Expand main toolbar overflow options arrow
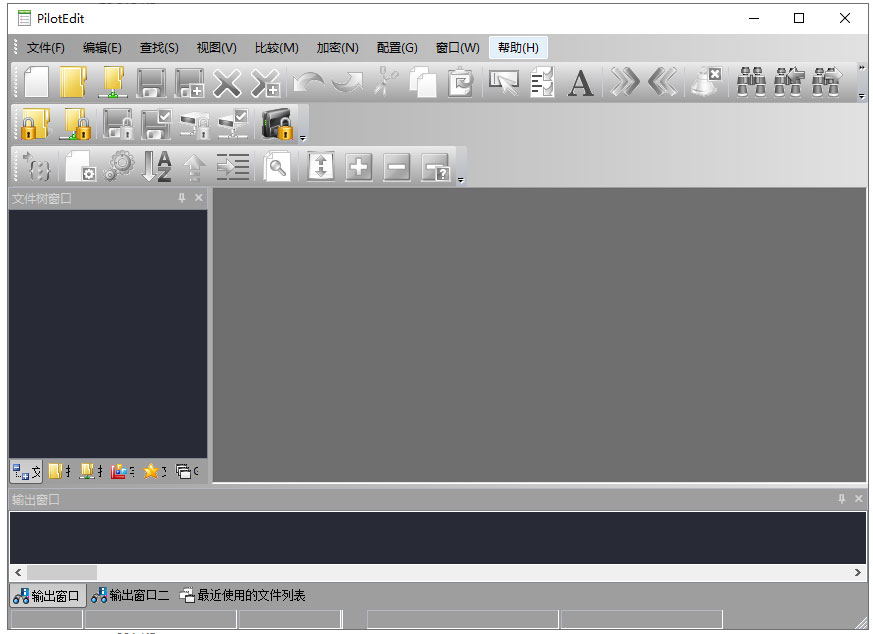 pos(861,96)
